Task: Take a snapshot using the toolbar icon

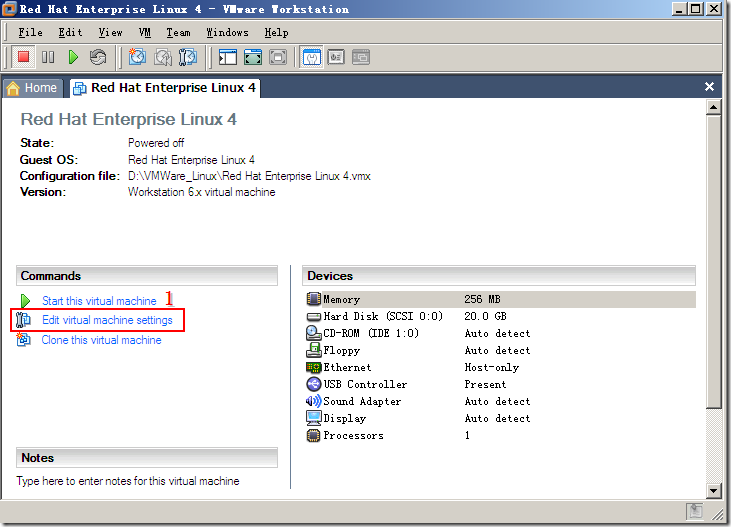Action: click(137, 57)
